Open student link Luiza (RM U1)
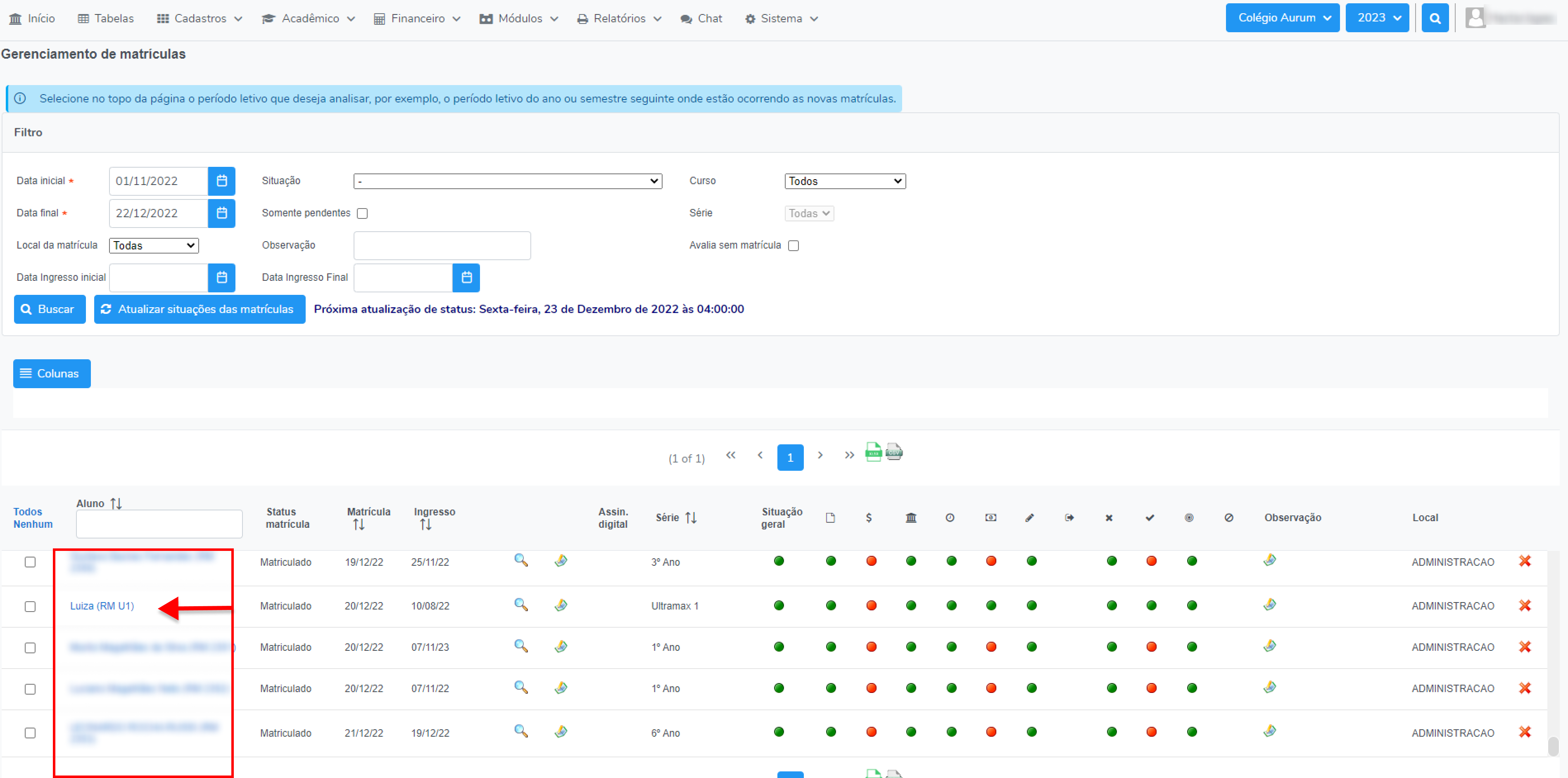 click(x=102, y=606)
